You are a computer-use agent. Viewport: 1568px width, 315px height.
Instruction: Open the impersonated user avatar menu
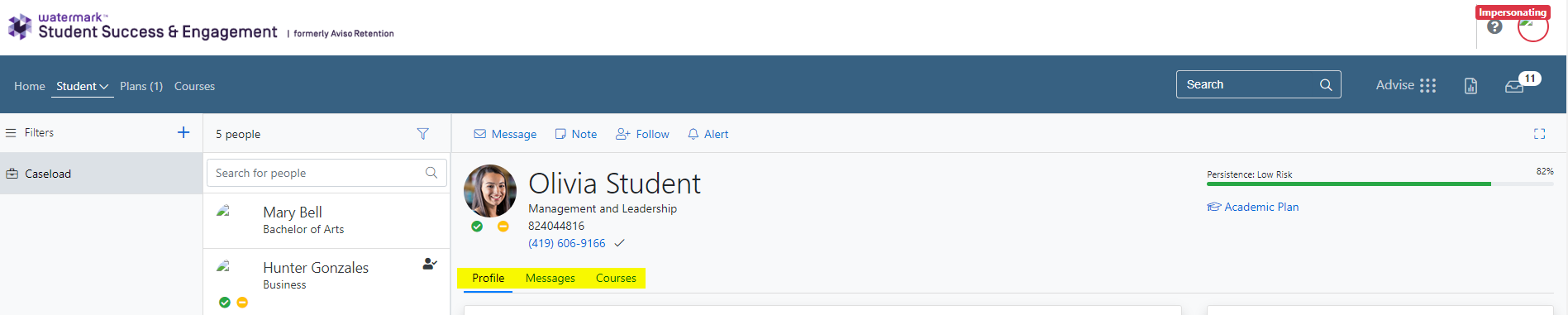(x=1532, y=26)
